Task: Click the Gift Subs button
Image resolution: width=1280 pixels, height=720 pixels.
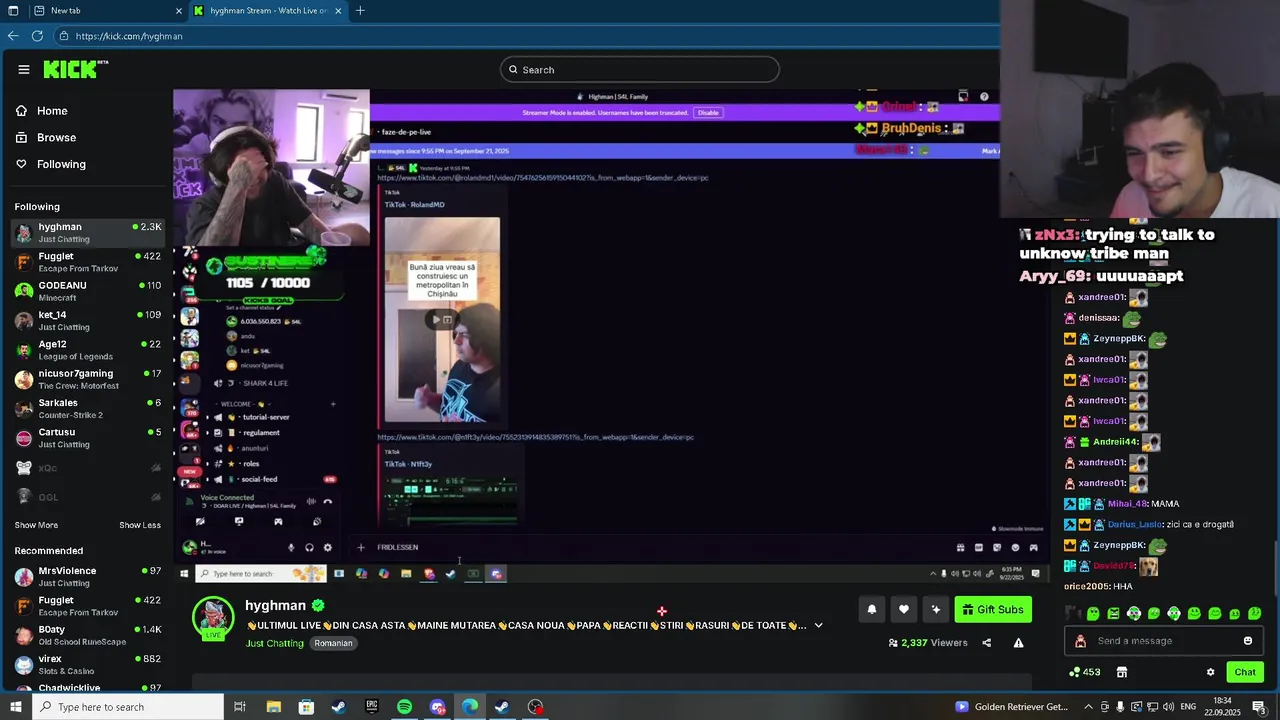Action: pos(993,610)
